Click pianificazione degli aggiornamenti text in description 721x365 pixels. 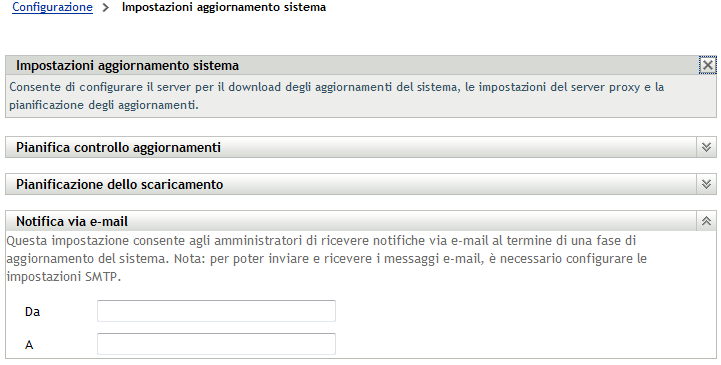[103, 105]
